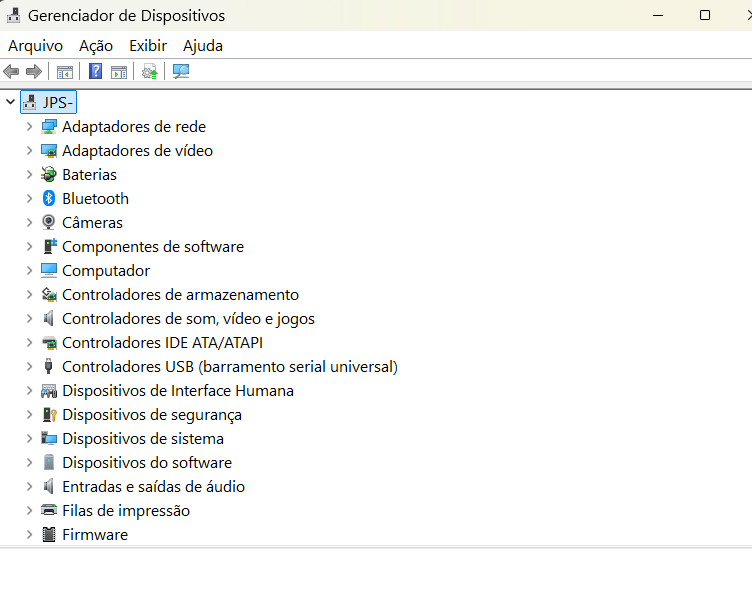
Task: Expand Controladores IDE ATA/ATAPI category
Action: (x=29, y=343)
